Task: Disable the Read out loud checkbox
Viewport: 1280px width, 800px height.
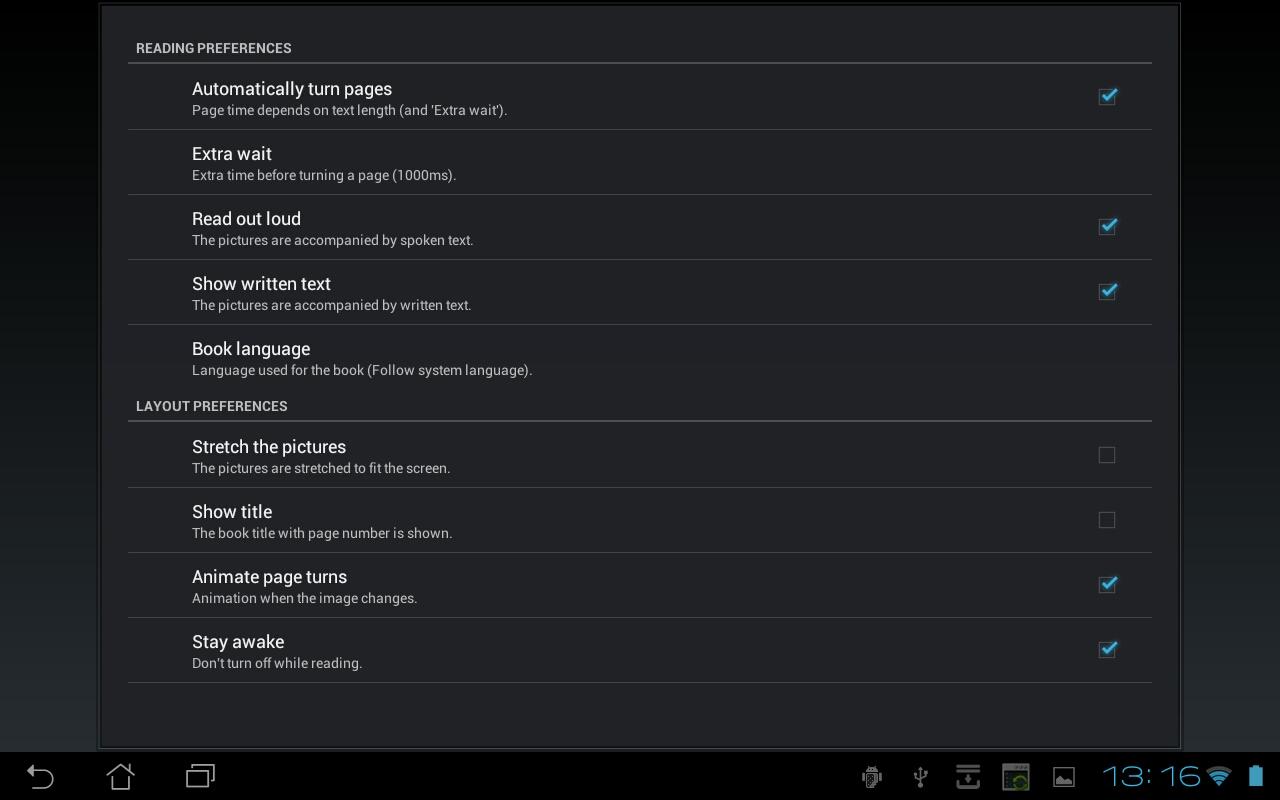Action: 1107,226
